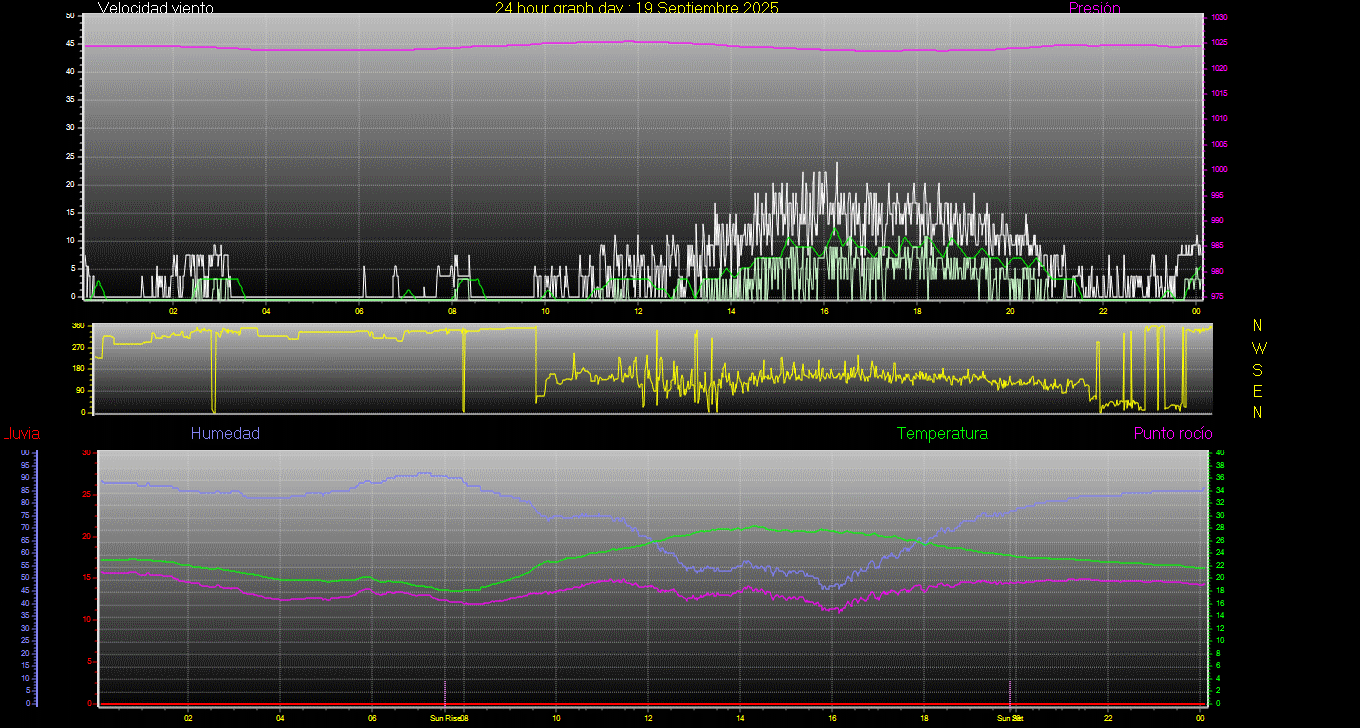Select the 1000 value on pressure scale
The width and height of the screenshot is (1360, 728).
[x=1217, y=170]
